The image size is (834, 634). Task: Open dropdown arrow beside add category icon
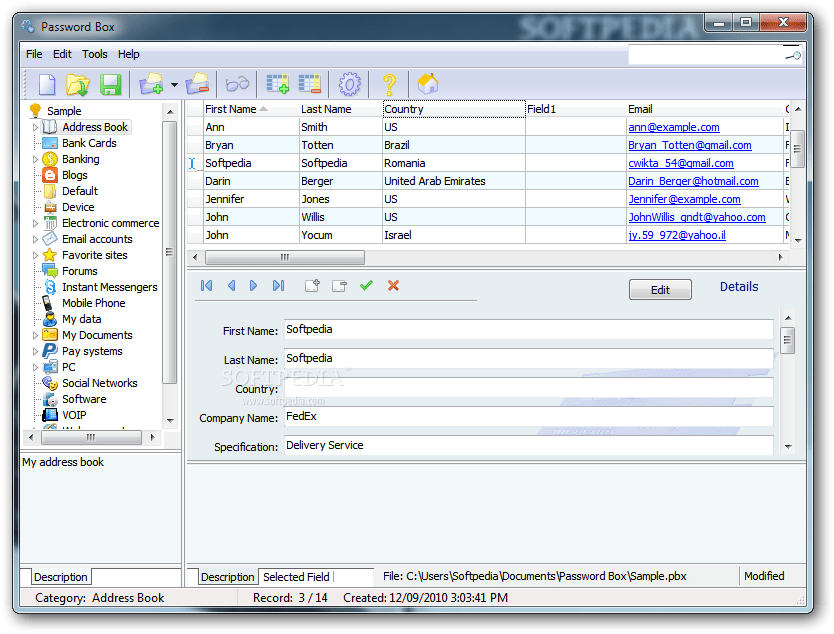point(174,85)
